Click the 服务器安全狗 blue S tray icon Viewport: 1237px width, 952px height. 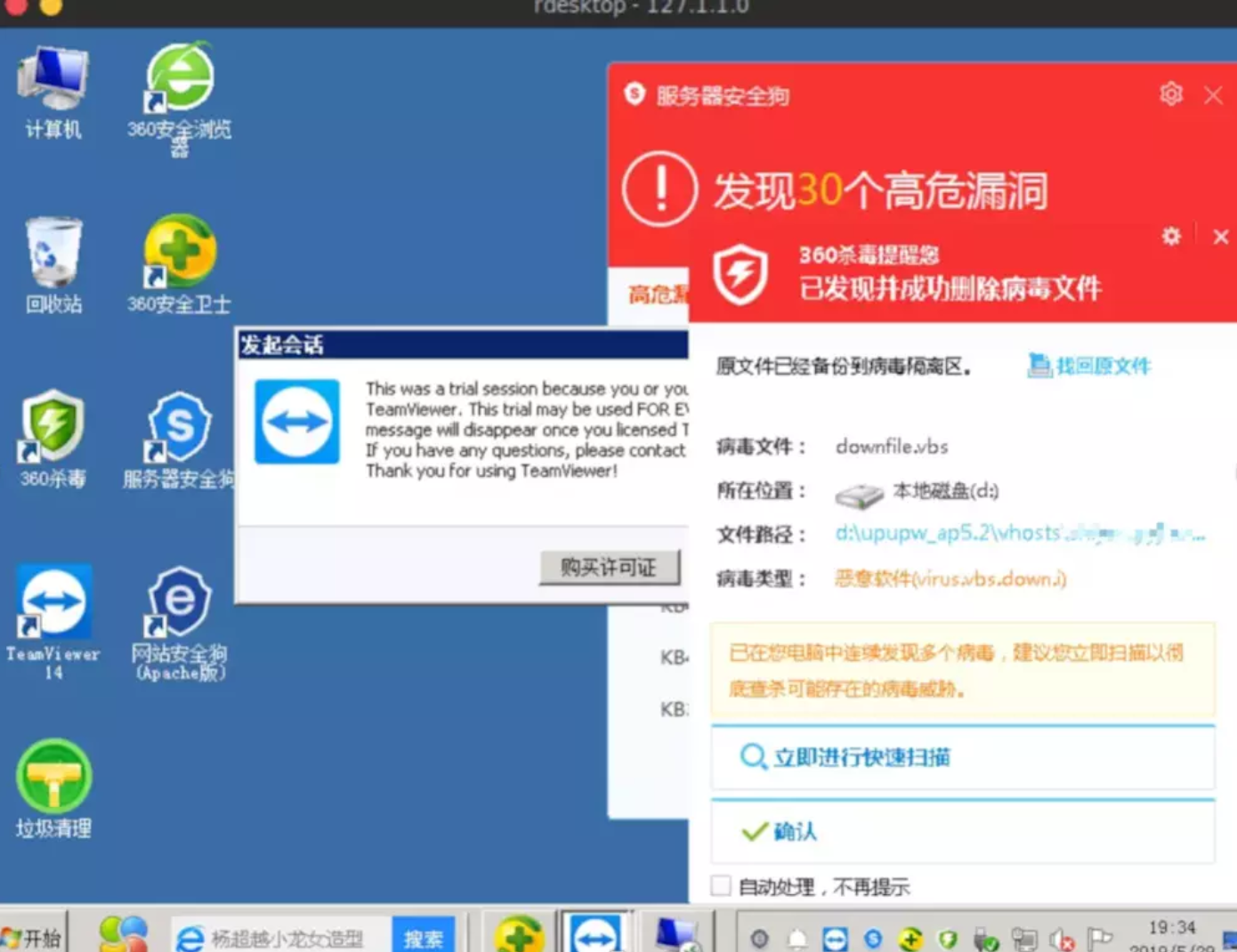coord(873,939)
